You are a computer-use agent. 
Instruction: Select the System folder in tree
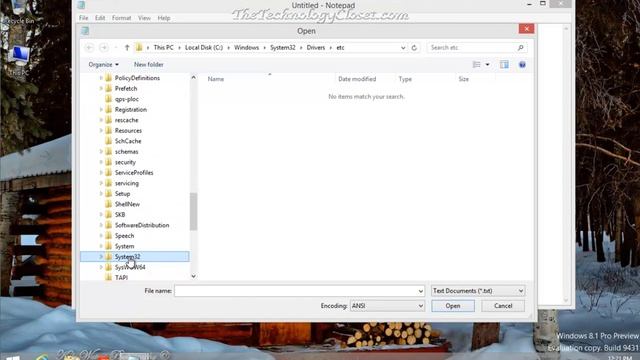tap(124, 247)
